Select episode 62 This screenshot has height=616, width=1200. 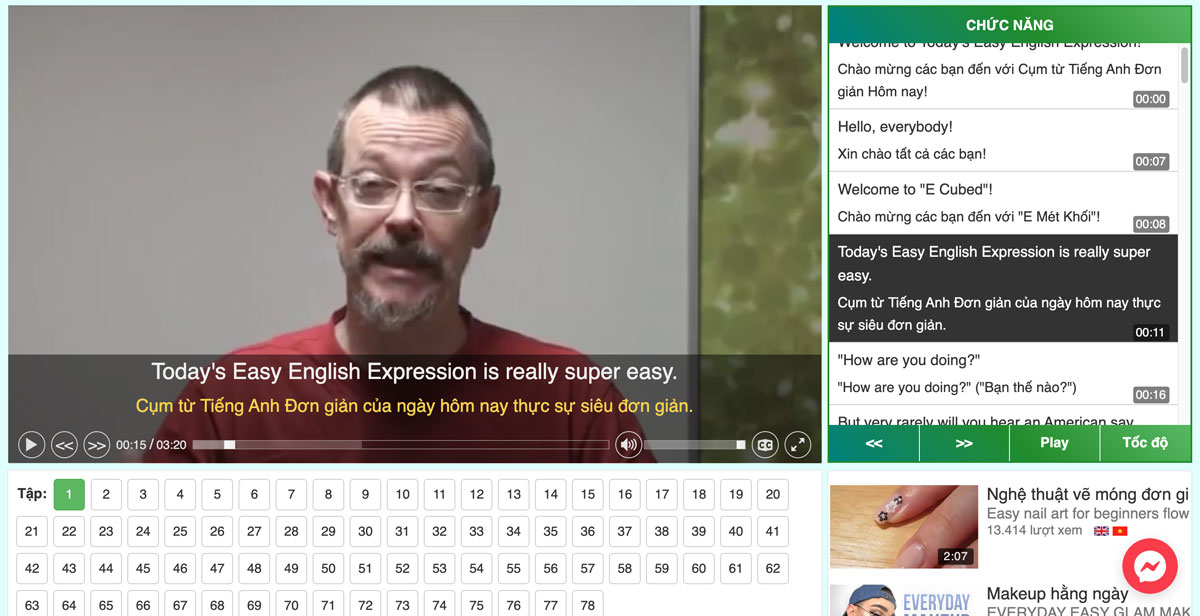(x=773, y=568)
